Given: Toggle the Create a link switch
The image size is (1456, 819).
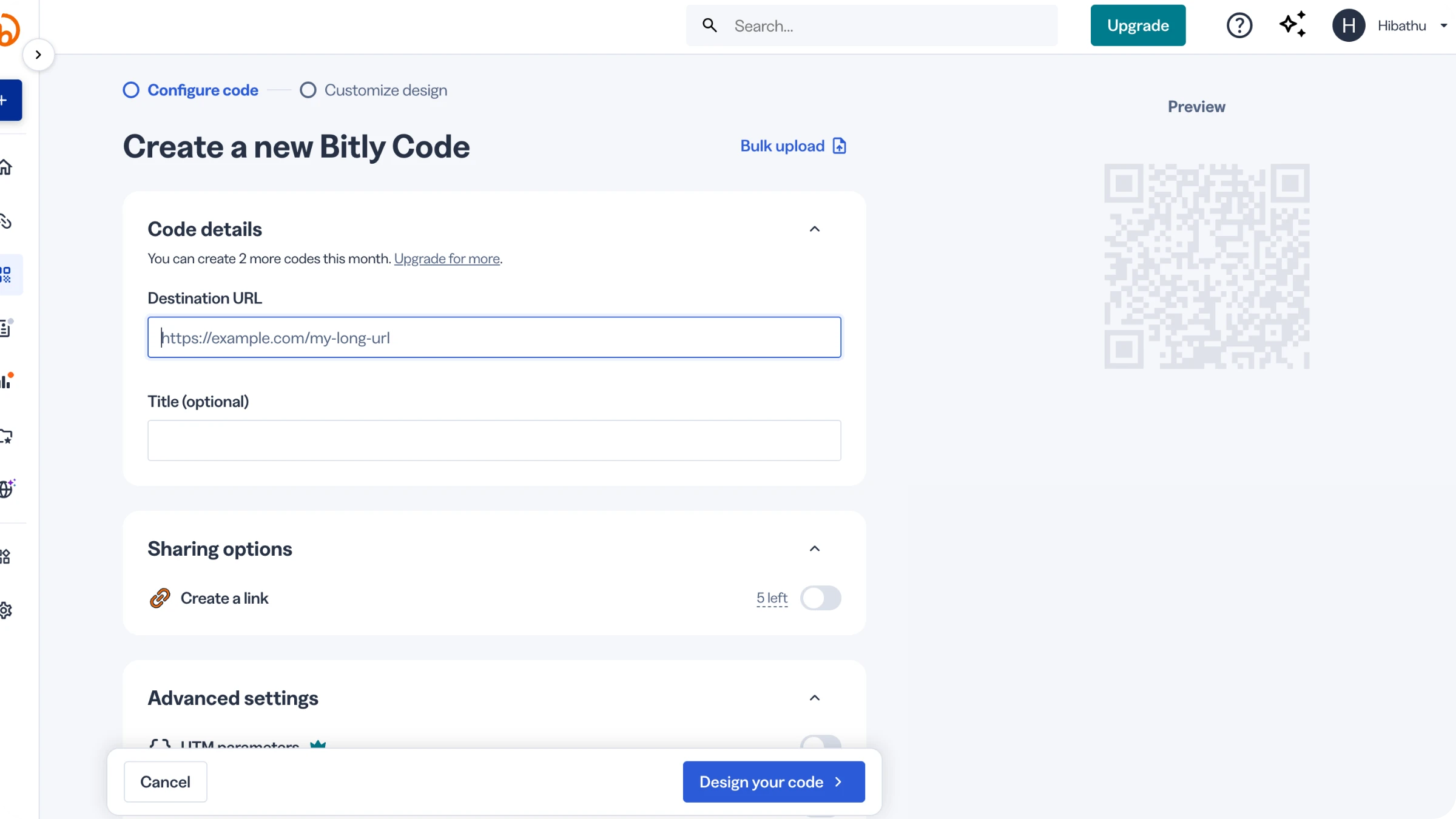Looking at the screenshot, I should point(820,598).
